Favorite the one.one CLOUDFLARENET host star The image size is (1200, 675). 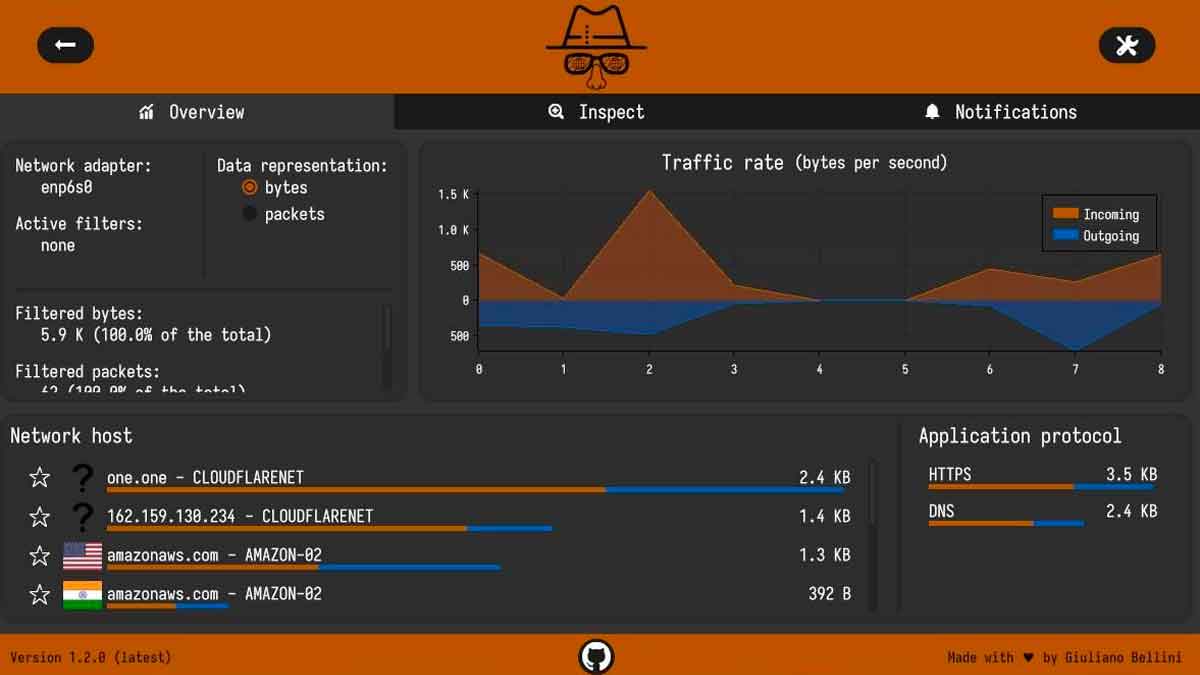[40, 478]
